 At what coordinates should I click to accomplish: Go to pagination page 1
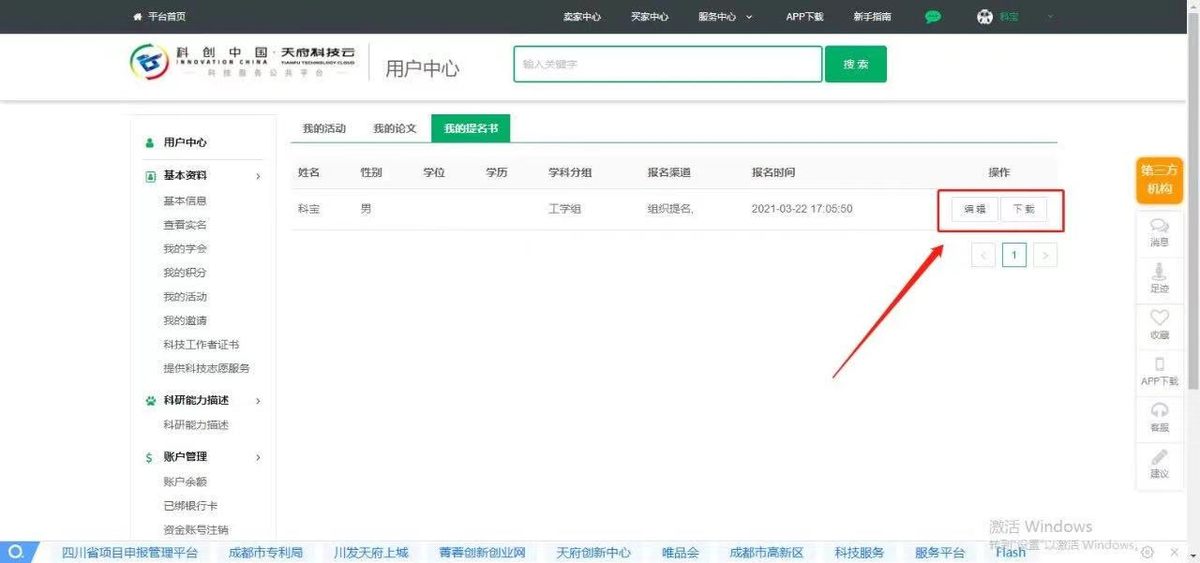[x=1014, y=256]
